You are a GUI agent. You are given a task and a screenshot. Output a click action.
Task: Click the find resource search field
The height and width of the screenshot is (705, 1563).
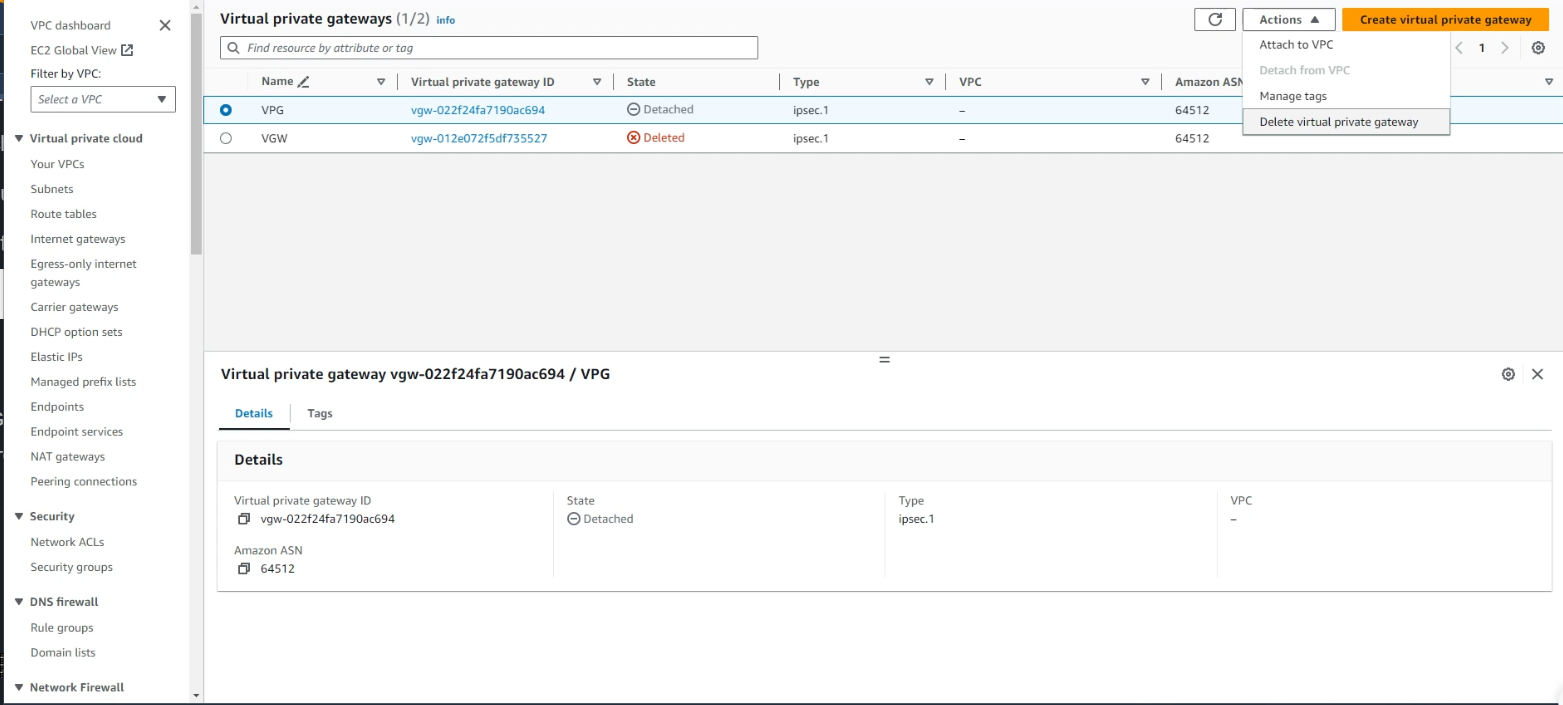[x=490, y=48]
